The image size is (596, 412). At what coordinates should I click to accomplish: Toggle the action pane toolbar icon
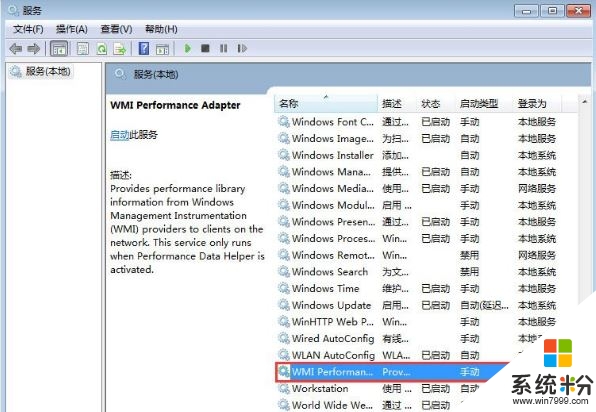(162, 49)
